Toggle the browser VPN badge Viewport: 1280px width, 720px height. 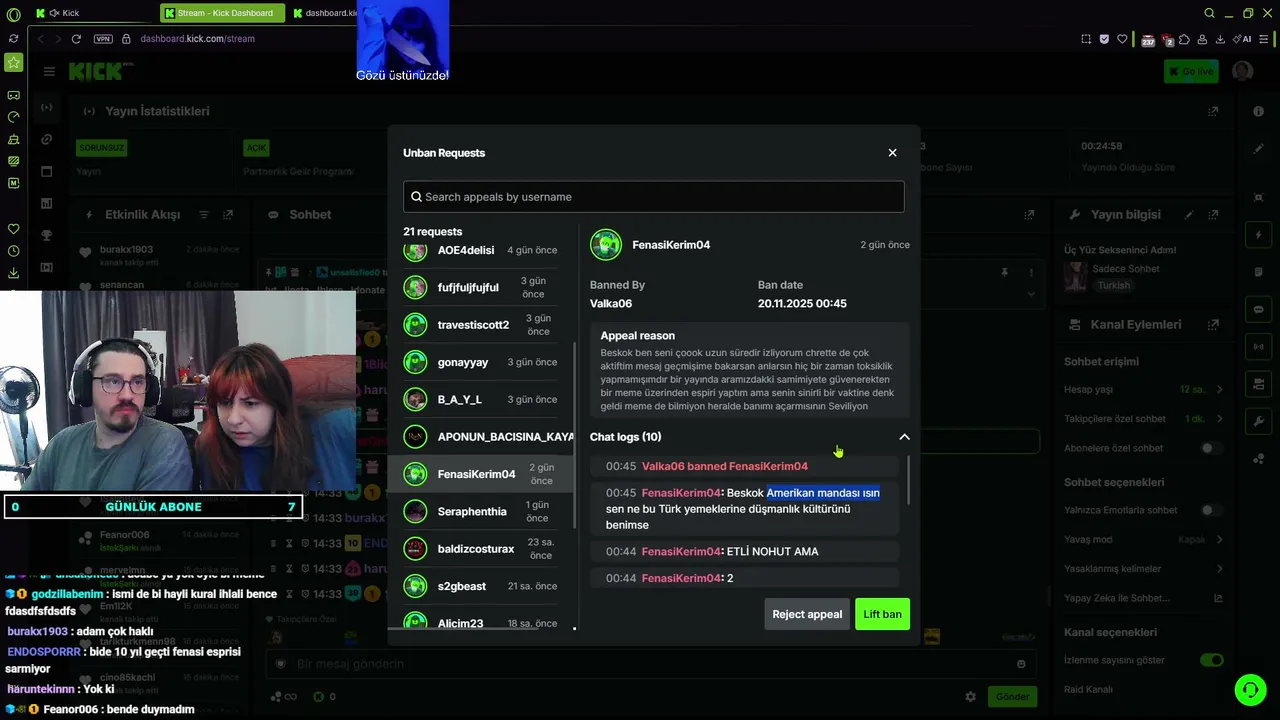coord(103,39)
